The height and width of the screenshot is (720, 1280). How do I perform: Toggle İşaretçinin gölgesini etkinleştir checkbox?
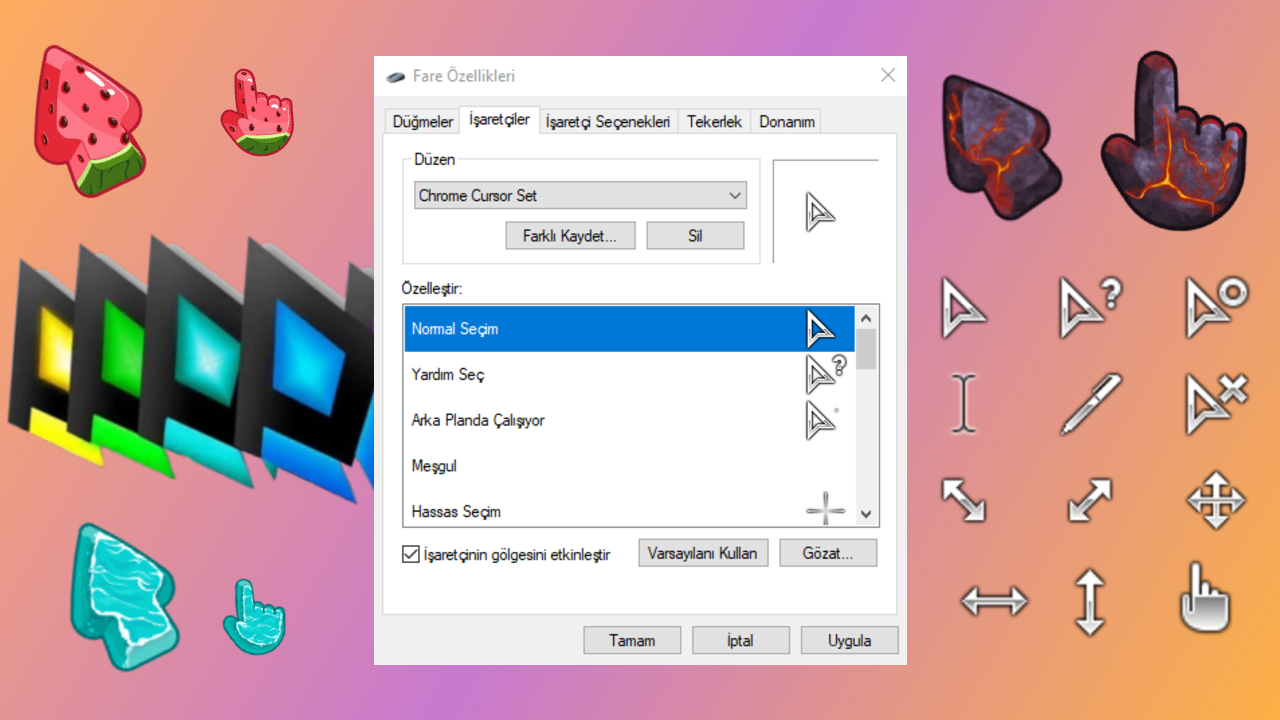coord(410,554)
